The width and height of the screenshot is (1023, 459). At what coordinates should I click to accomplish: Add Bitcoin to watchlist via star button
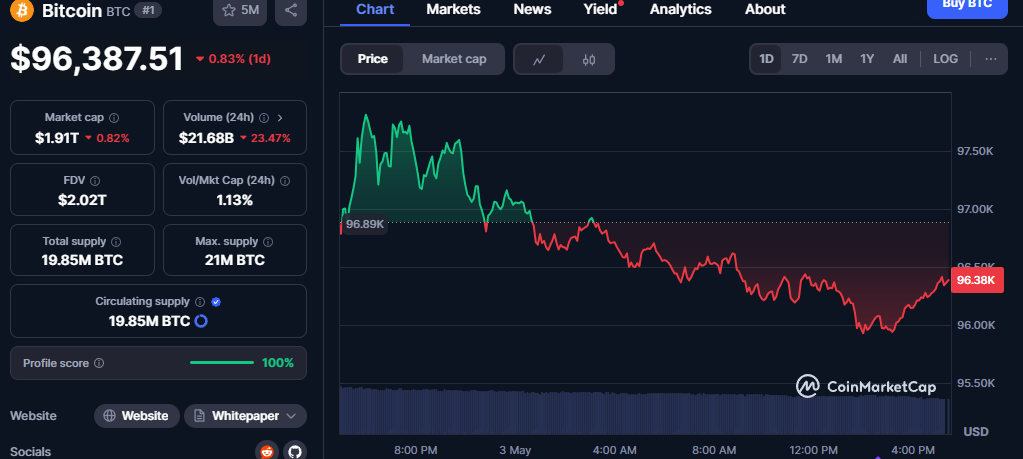point(240,10)
